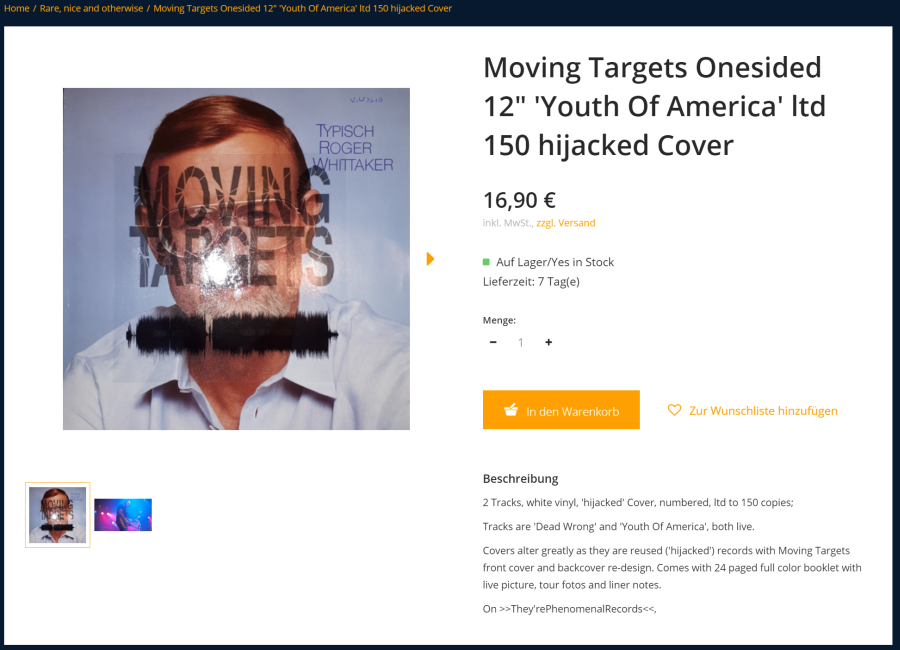900x650 pixels.
Task: Click the orange next-image arrow
Action: click(x=430, y=259)
